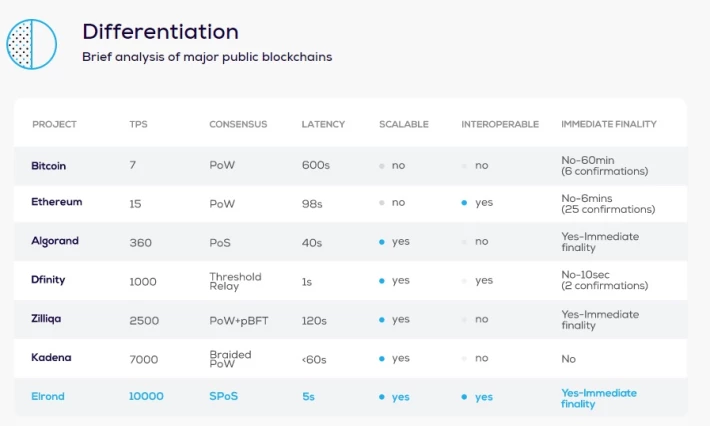Click Elrond's TPS value 10000
Image resolution: width=710 pixels, height=426 pixels.
click(x=146, y=396)
